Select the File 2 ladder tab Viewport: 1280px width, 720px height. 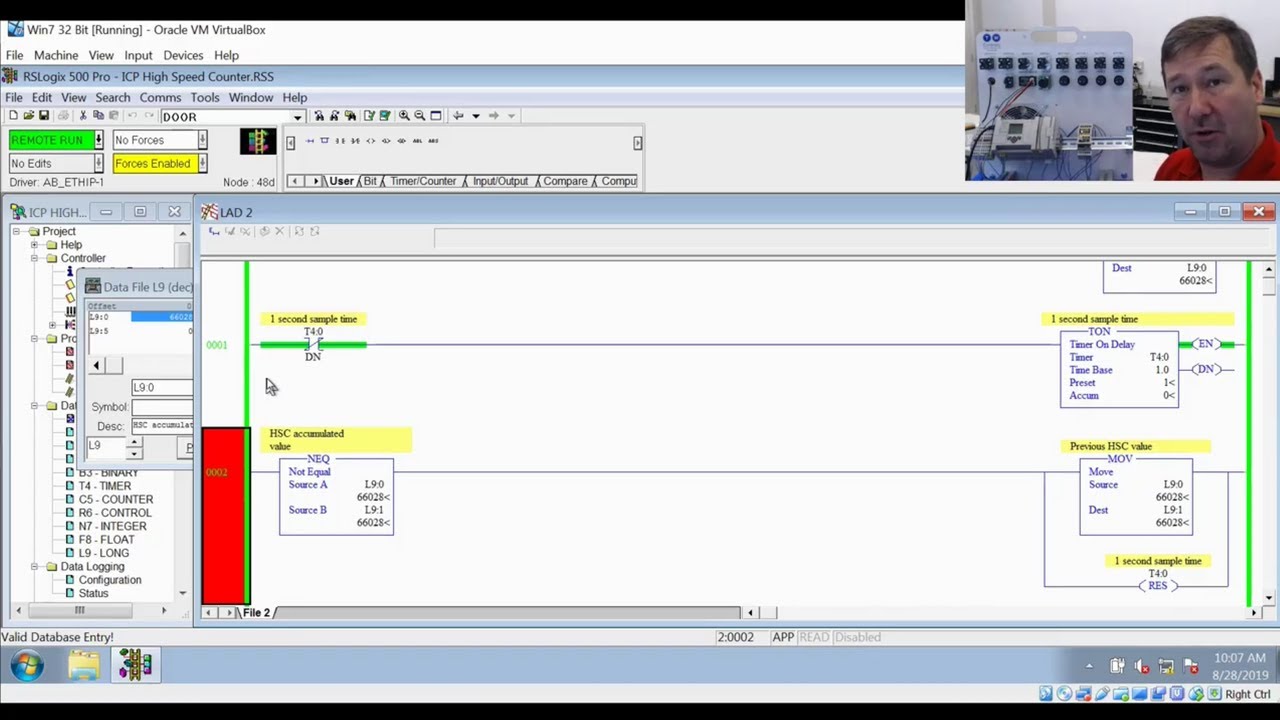[256, 612]
